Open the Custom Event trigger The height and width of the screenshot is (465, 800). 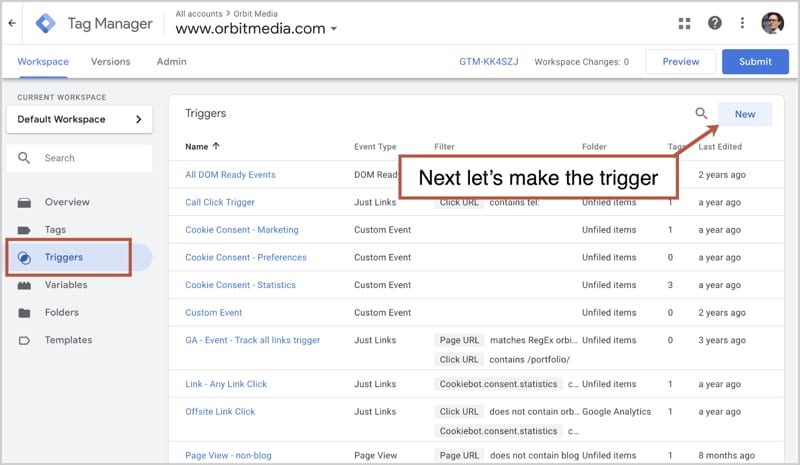click(214, 312)
